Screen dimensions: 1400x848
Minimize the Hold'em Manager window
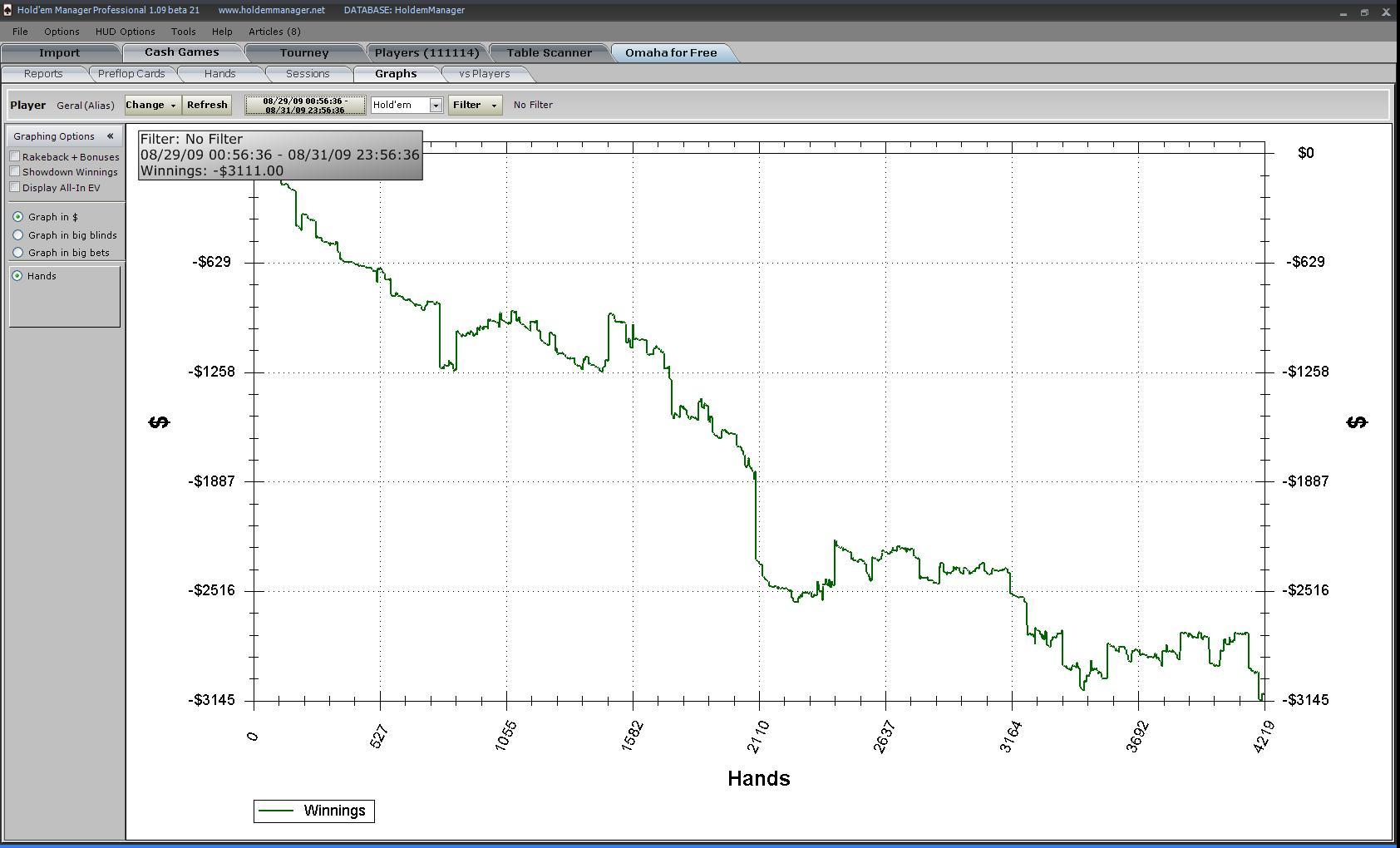(1343, 12)
